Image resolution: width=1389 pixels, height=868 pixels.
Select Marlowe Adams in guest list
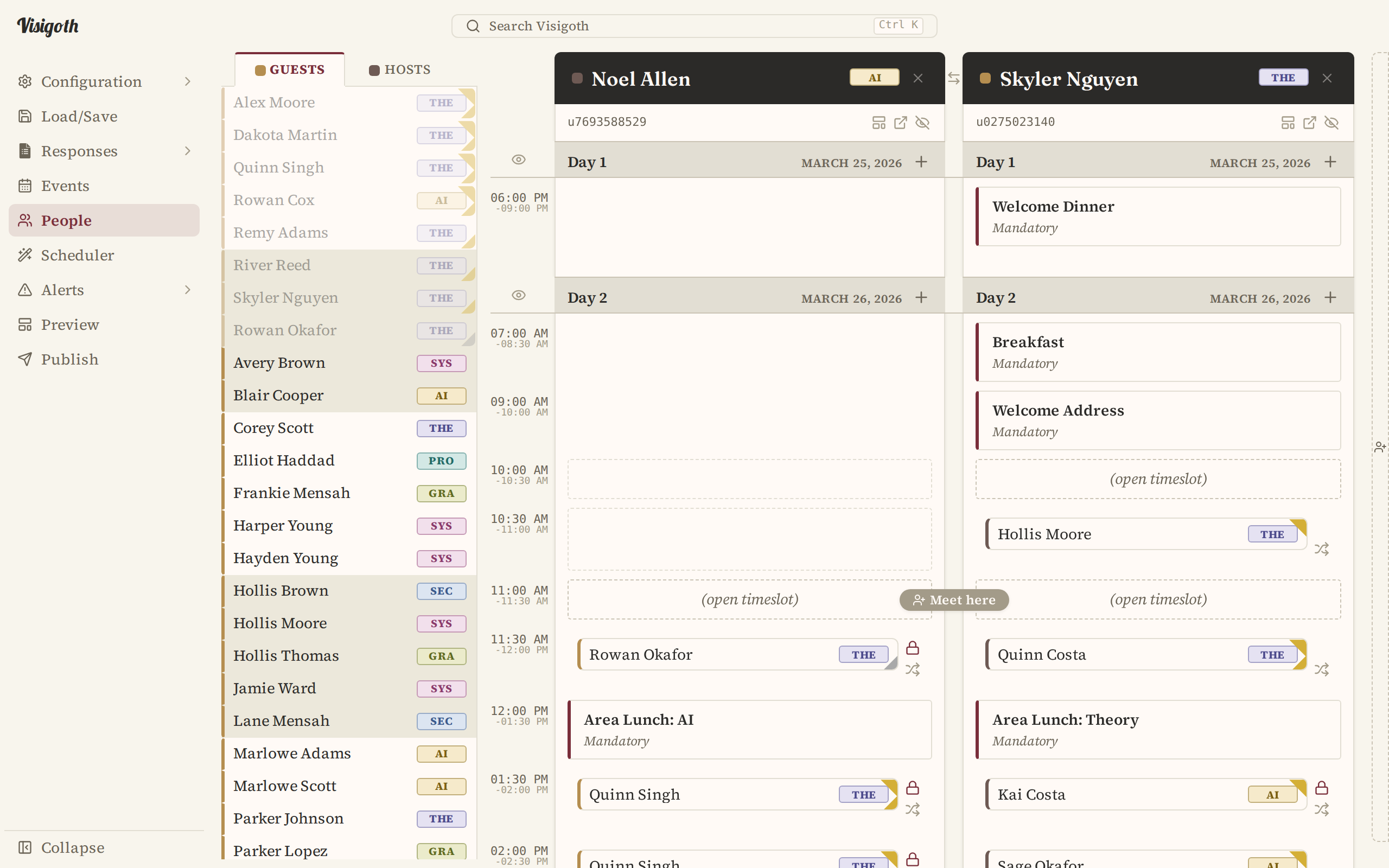point(349,754)
